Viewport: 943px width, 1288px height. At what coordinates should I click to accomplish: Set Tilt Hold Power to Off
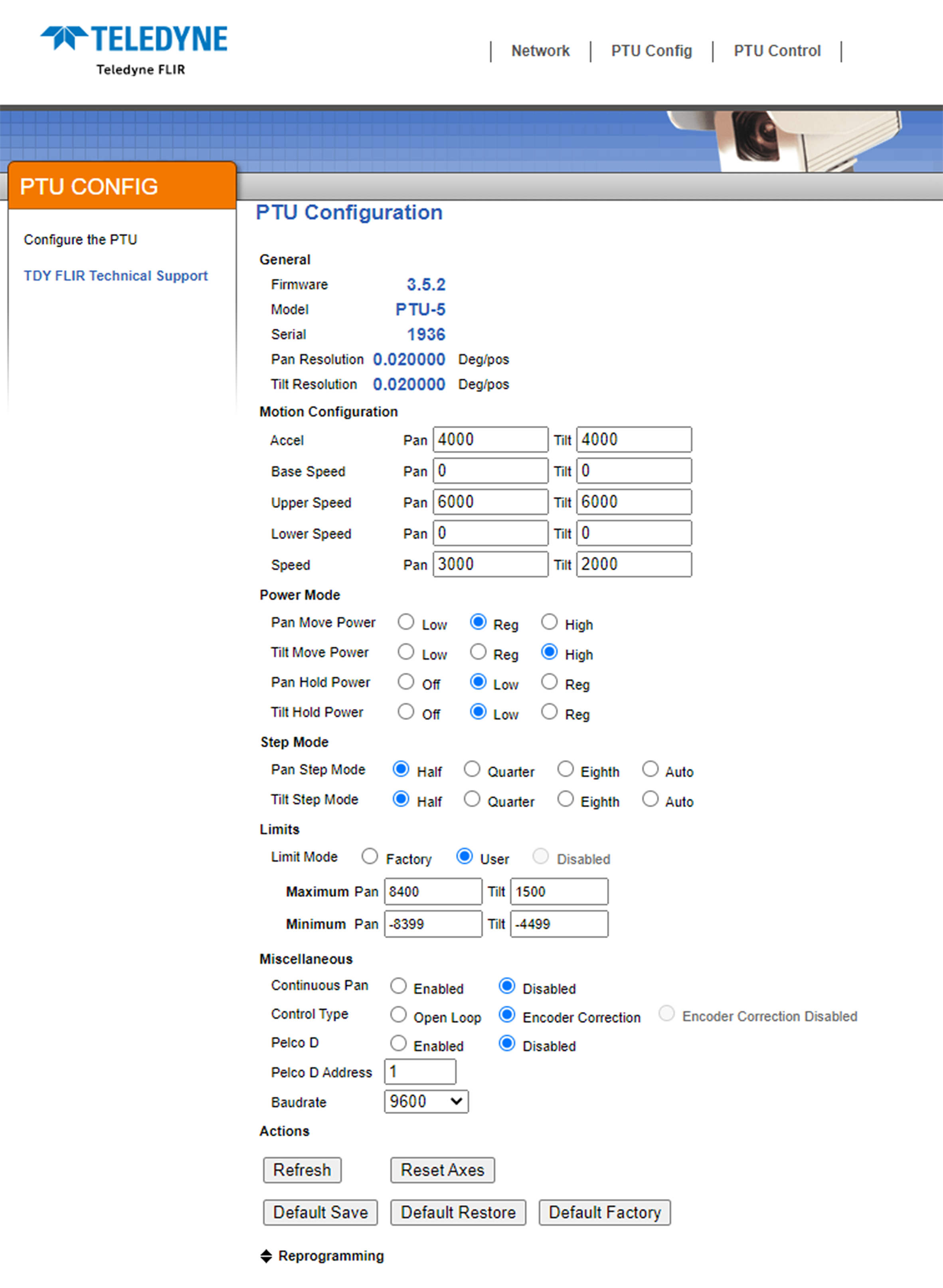coord(406,711)
